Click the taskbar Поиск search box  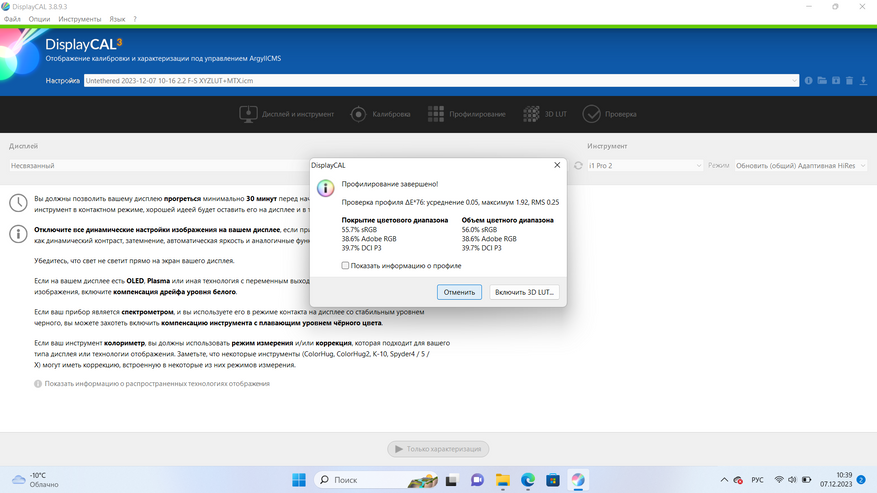377,480
